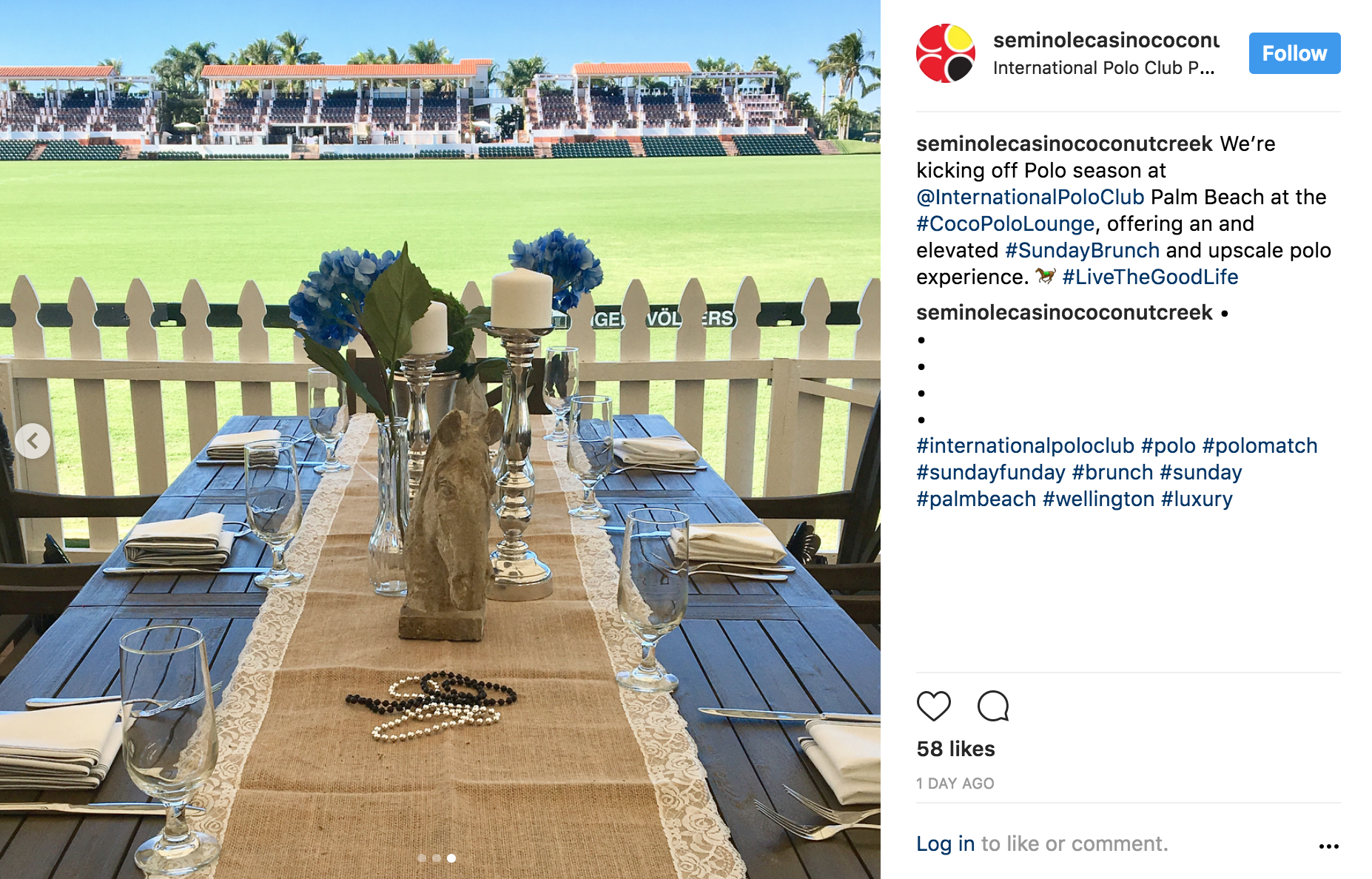The width and height of the screenshot is (1372, 879).
Task: Open the International Polo Club location link
Action: [1103, 68]
